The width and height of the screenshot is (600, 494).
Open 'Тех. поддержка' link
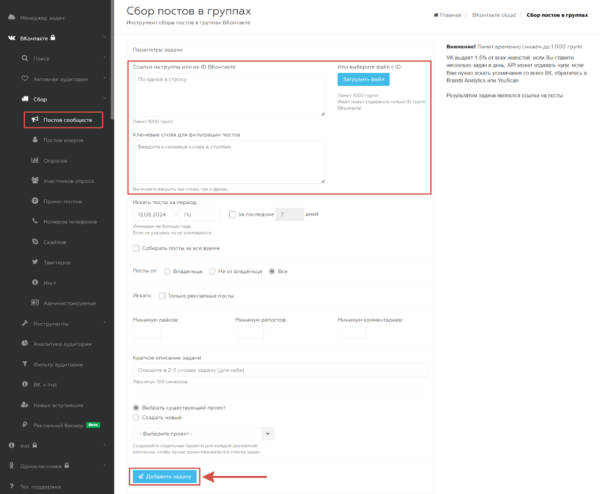tap(40, 487)
